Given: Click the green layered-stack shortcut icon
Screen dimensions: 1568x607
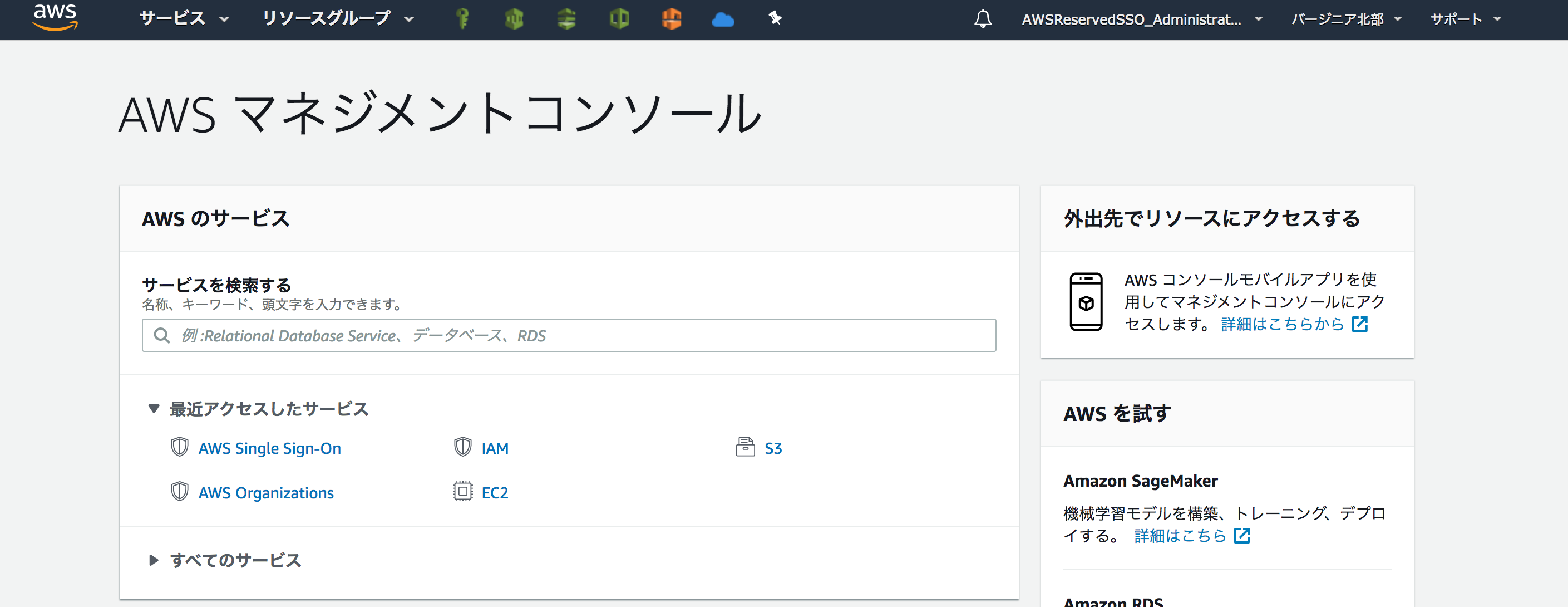Looking at the screenshot, I should click(566, 19).
